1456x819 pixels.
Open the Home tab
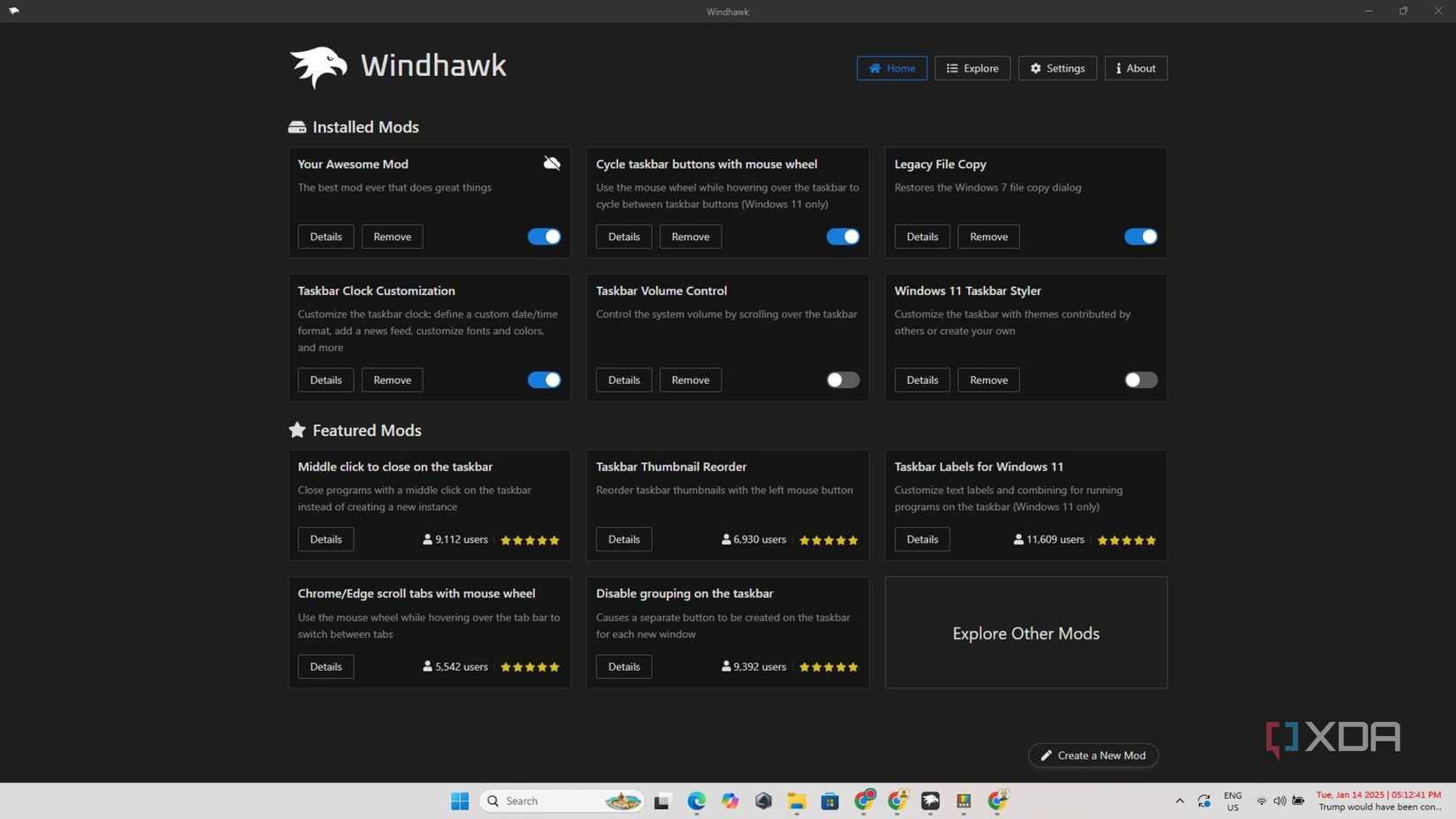(891, 68)
